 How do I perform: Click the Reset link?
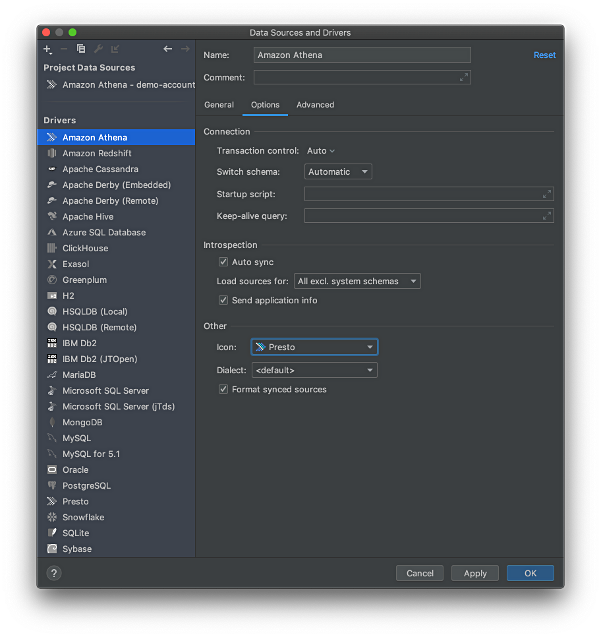point(545,55)
